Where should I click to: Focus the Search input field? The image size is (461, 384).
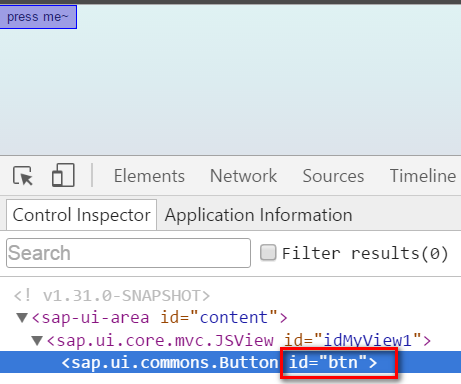[128, 253]
